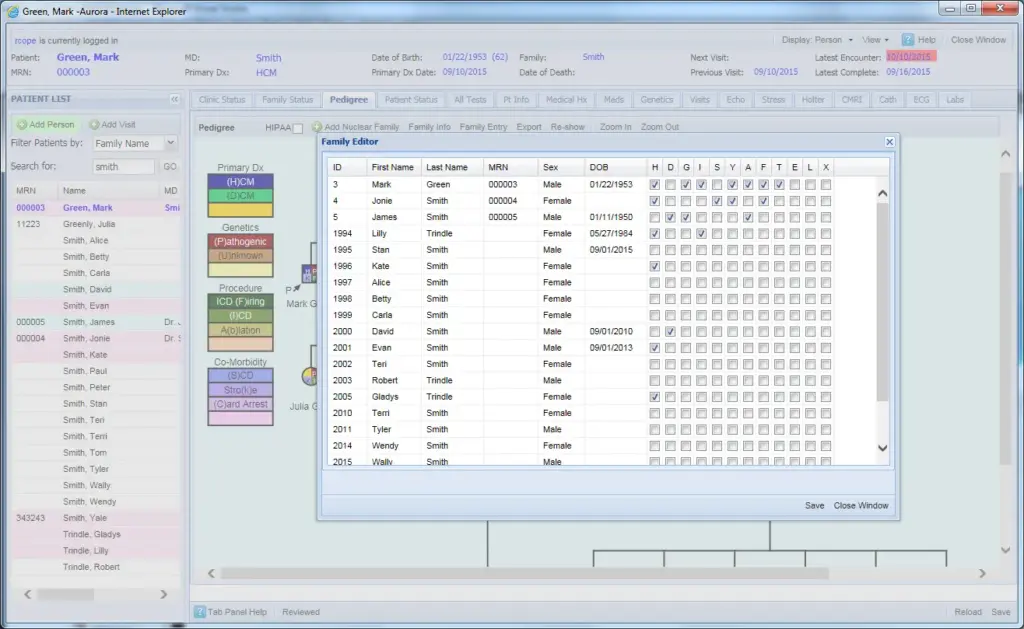Image resolution: width=1024 pixels, height=629 pixels.
Task: Click Close Window in Family Editor
Action: [x=861, y=506]
